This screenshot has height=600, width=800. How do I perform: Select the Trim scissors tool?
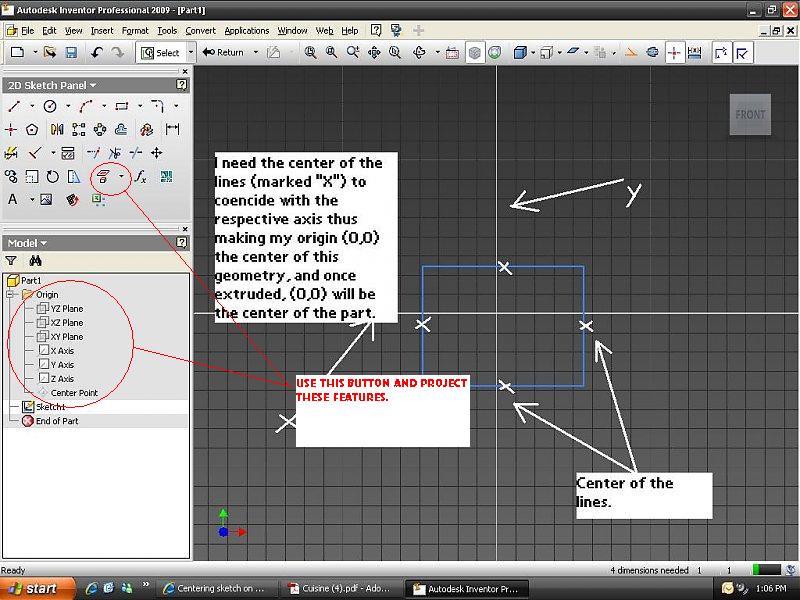click(x=115, y=153)
